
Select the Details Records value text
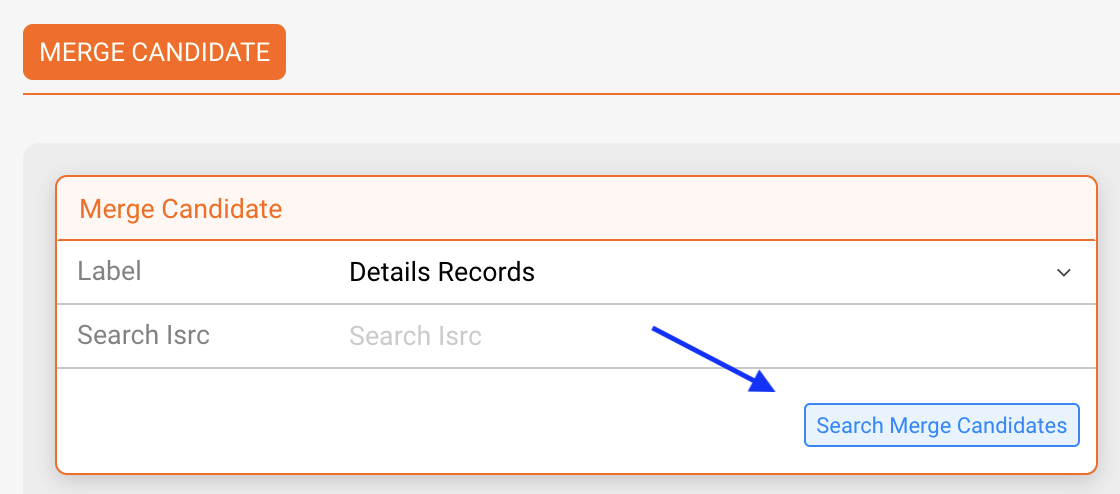pyautogui.click(x=441, y=272)
